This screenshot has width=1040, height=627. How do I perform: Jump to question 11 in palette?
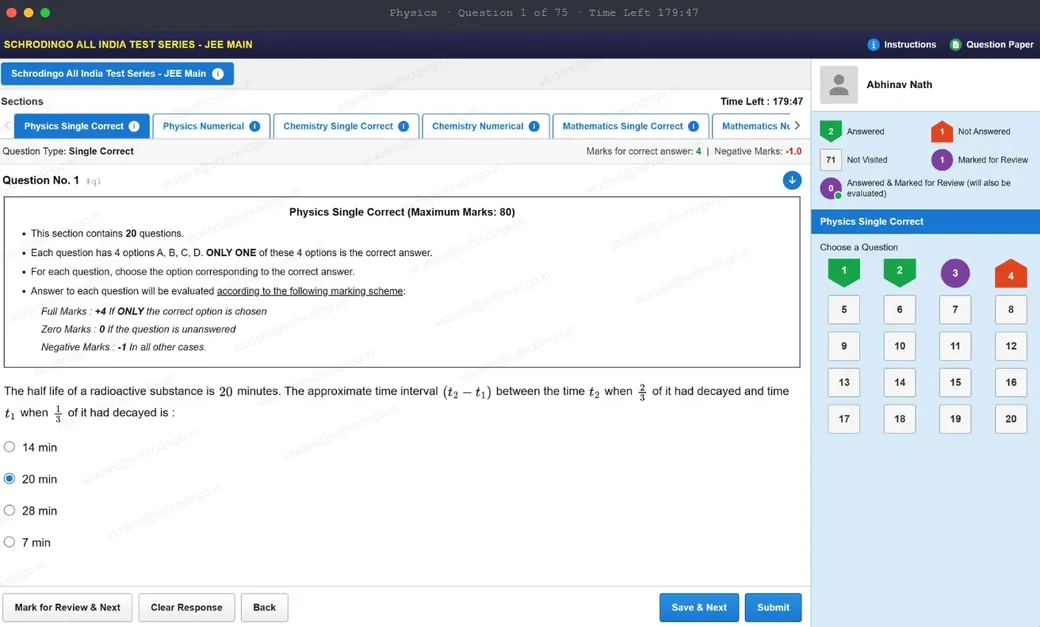[x=955, y=346]
